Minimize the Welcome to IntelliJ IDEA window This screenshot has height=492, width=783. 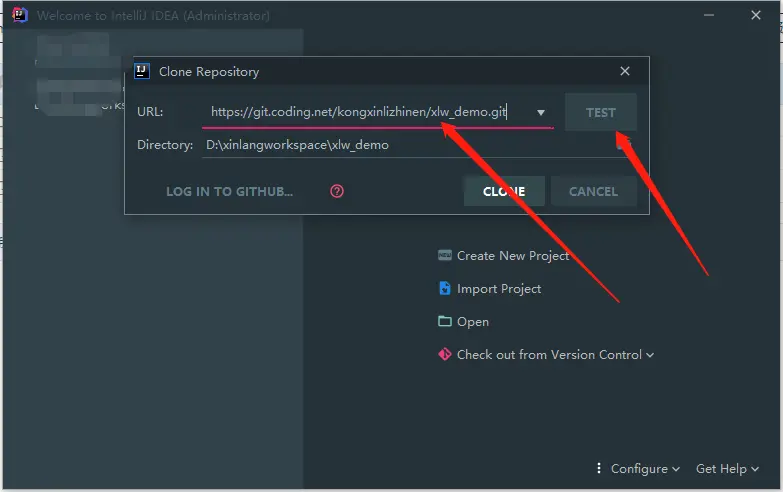click(709, 15)
